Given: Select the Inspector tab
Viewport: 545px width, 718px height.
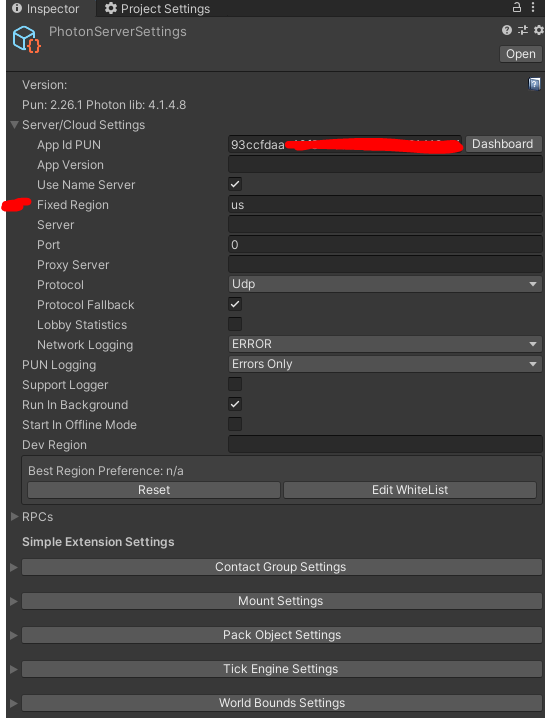Looking at the screenshot, I should point(46,9).
